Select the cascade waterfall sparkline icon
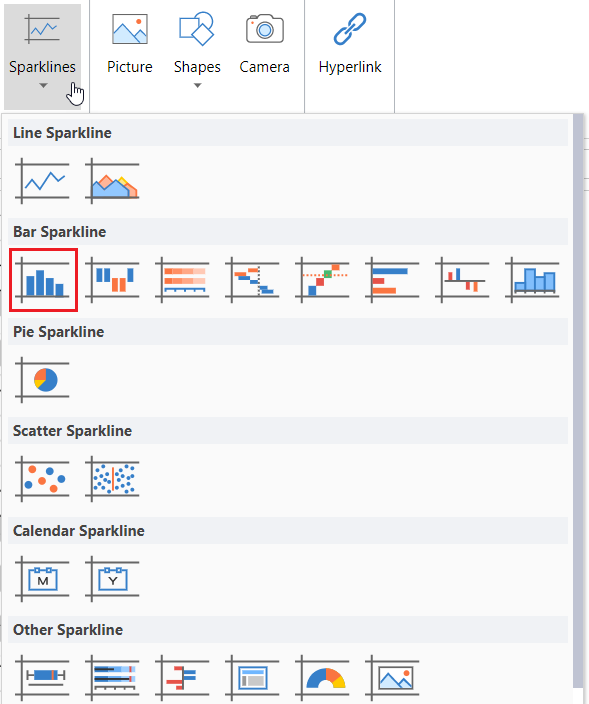Screen dimensions: 589x704 [x=252, y=280]
